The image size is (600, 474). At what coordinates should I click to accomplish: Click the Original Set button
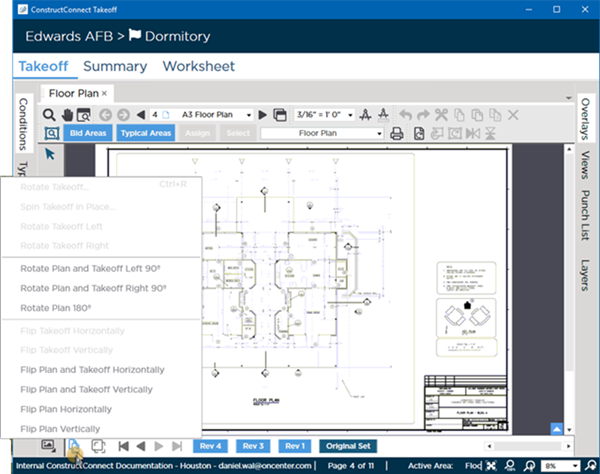tap(348, 446)
